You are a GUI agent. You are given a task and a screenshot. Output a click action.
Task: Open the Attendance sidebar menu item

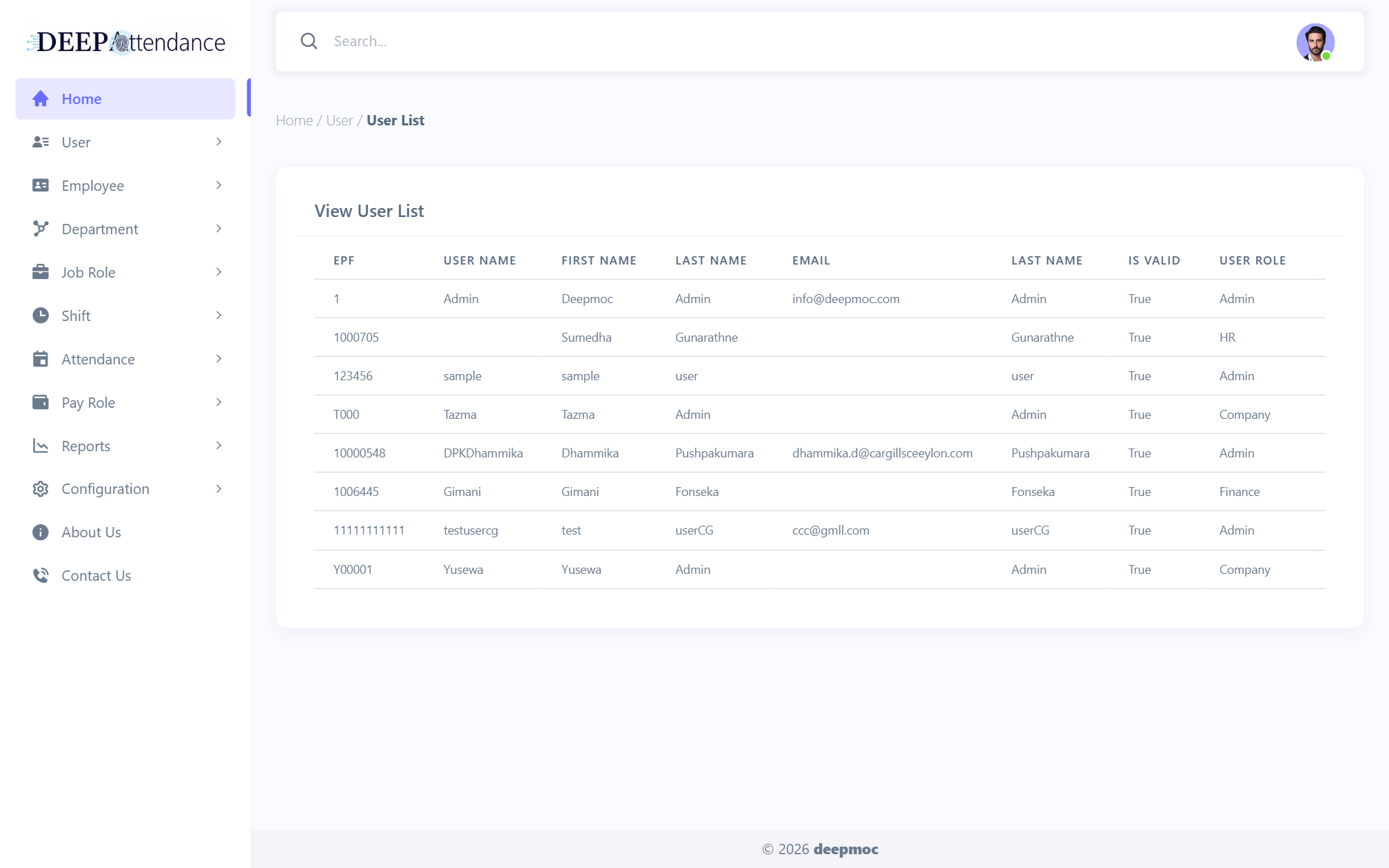[125, 359]
